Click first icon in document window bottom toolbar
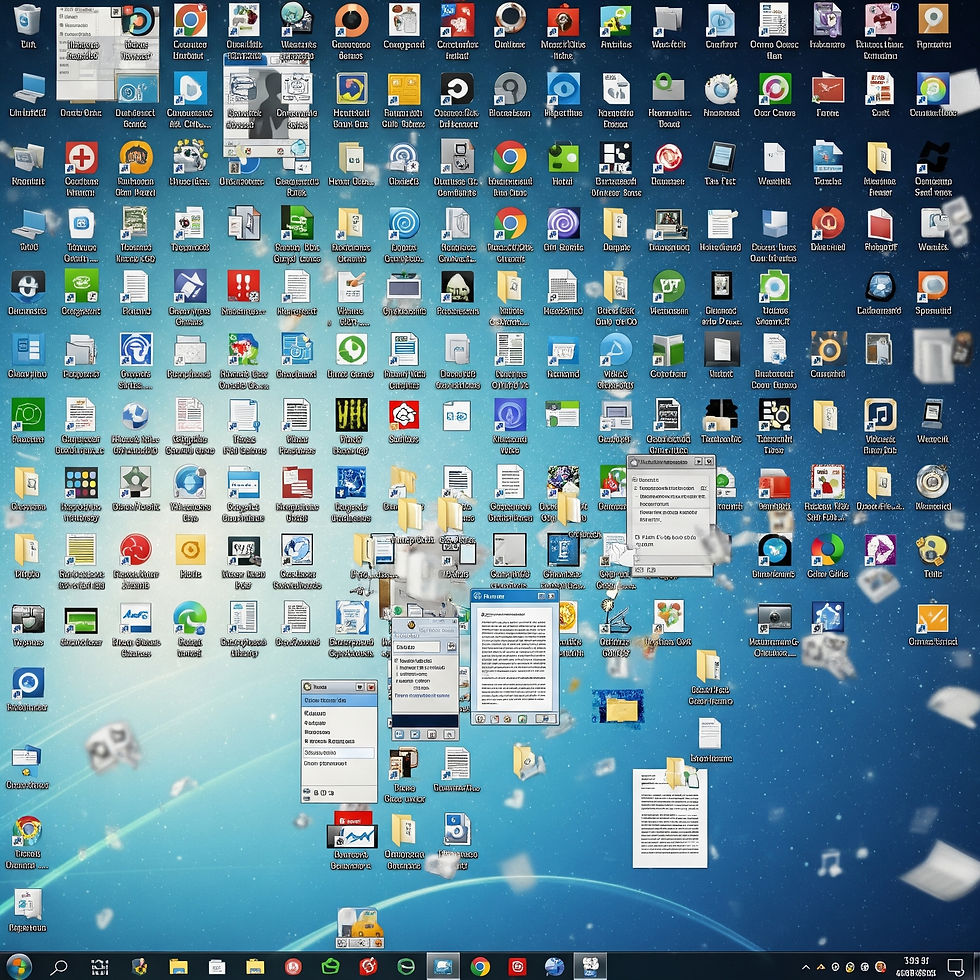Screen dimensions: 980x980 [480, 719]
